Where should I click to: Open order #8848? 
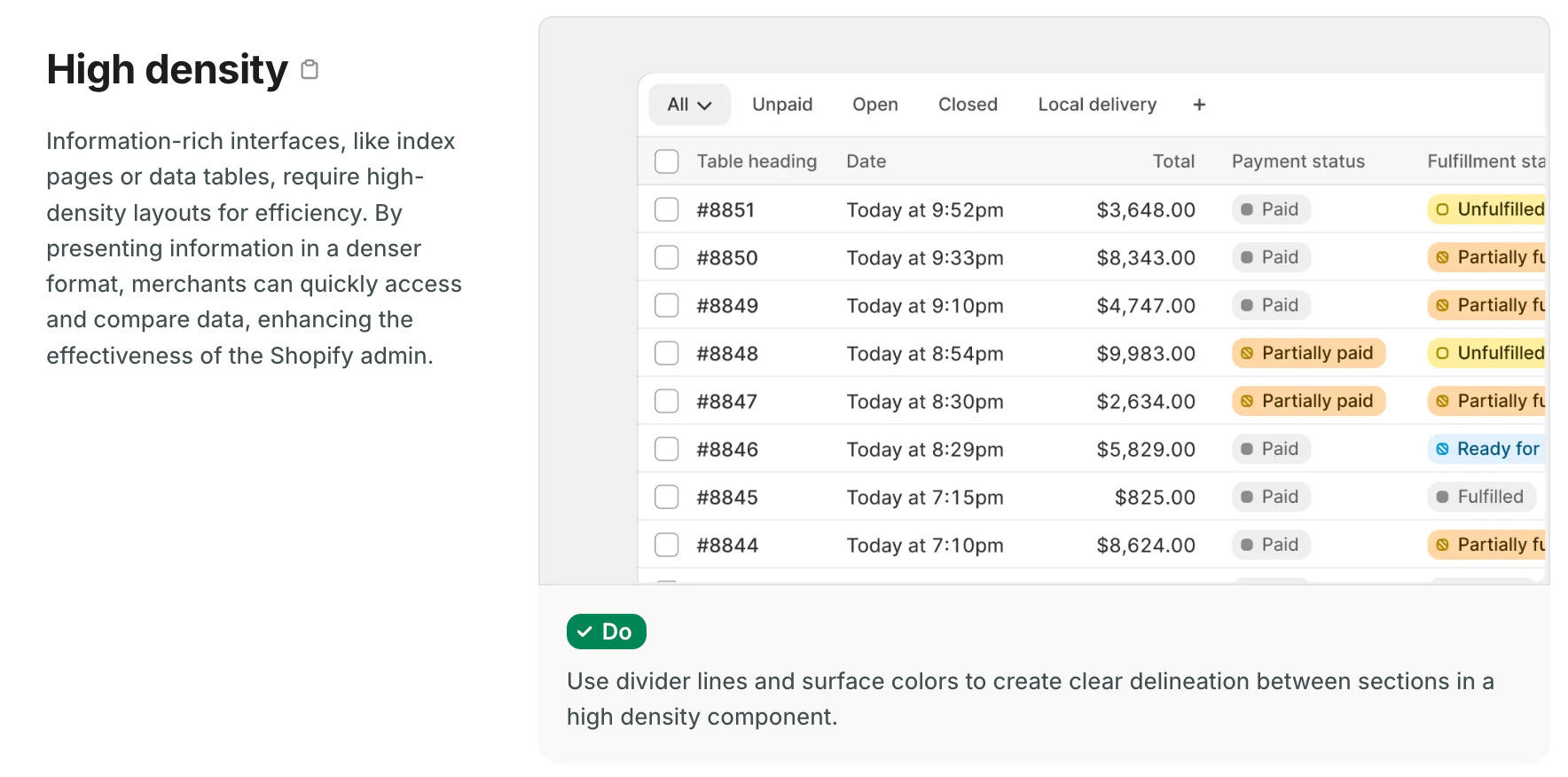pos(727,354)
